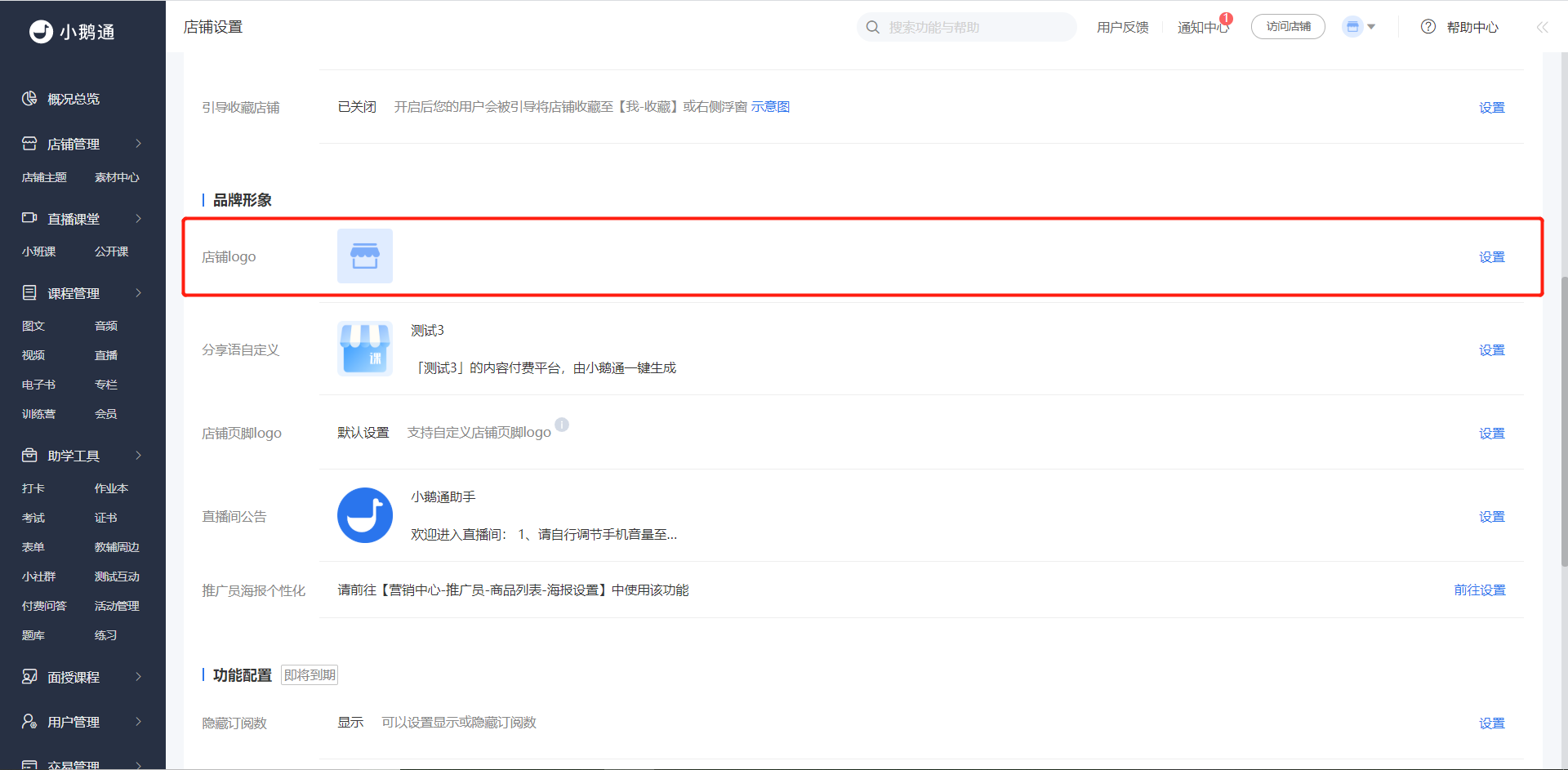Click 设置 for 分享语自定义

1491,350
